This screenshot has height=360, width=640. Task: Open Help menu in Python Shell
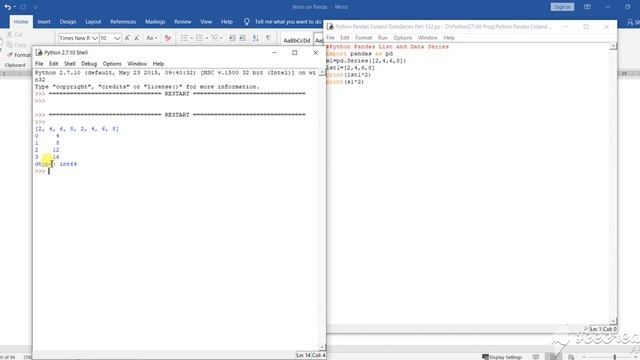tap(158, 64)
